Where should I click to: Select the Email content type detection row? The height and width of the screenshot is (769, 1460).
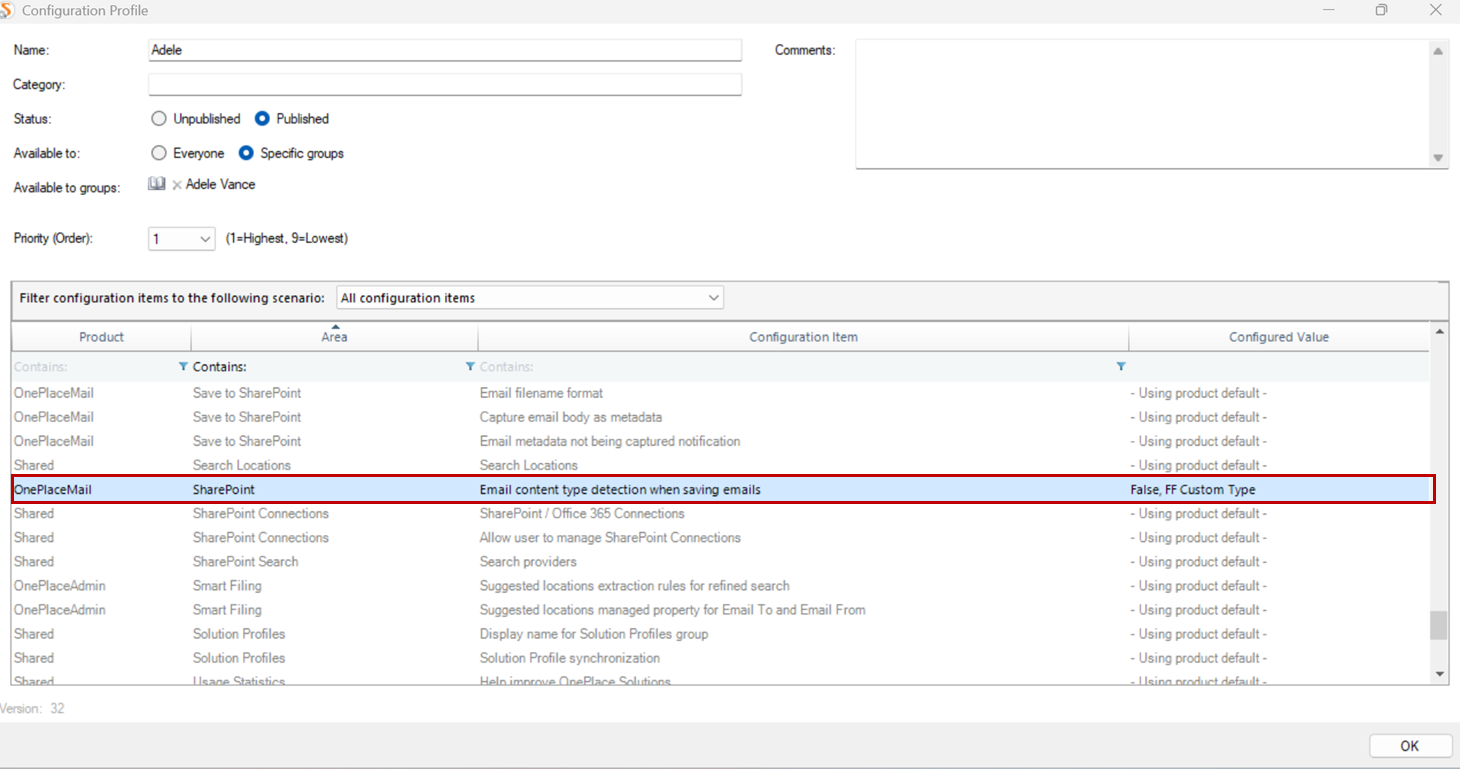620,490
